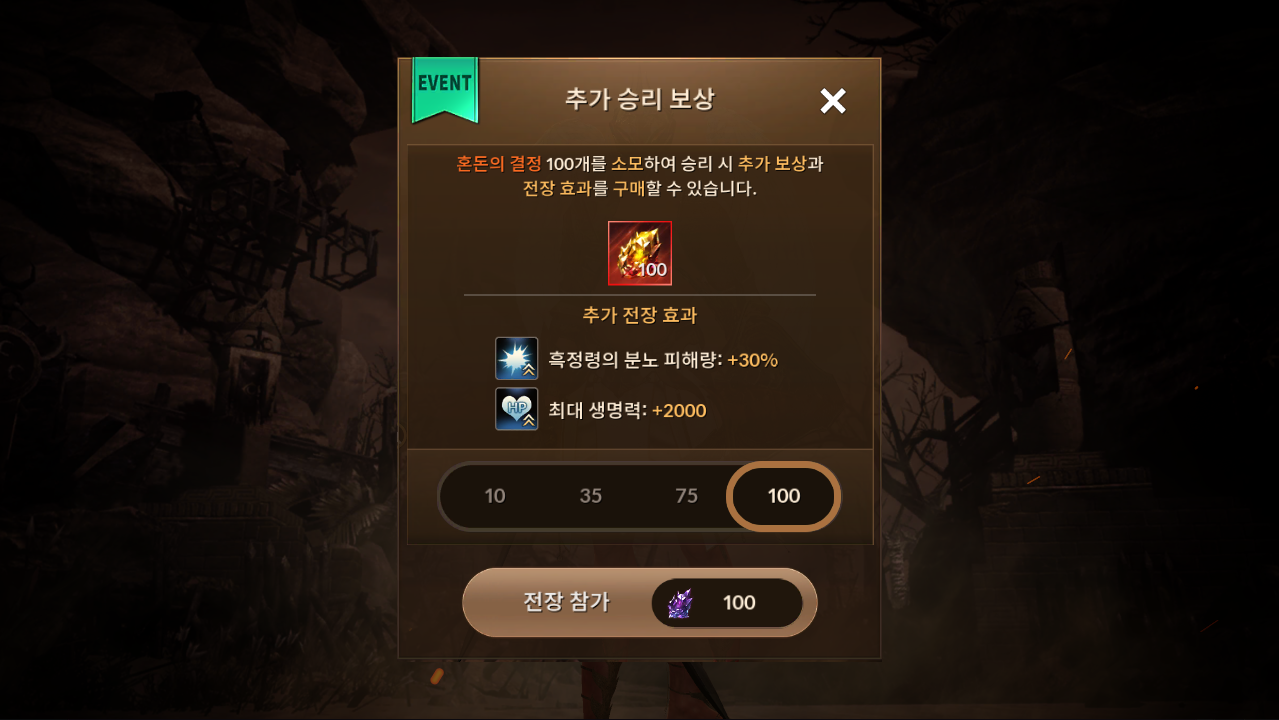The width and height of the screenshot is (1279, 720).
Task: Select the highlighted 100 amount option
Action: click(784, 496)
